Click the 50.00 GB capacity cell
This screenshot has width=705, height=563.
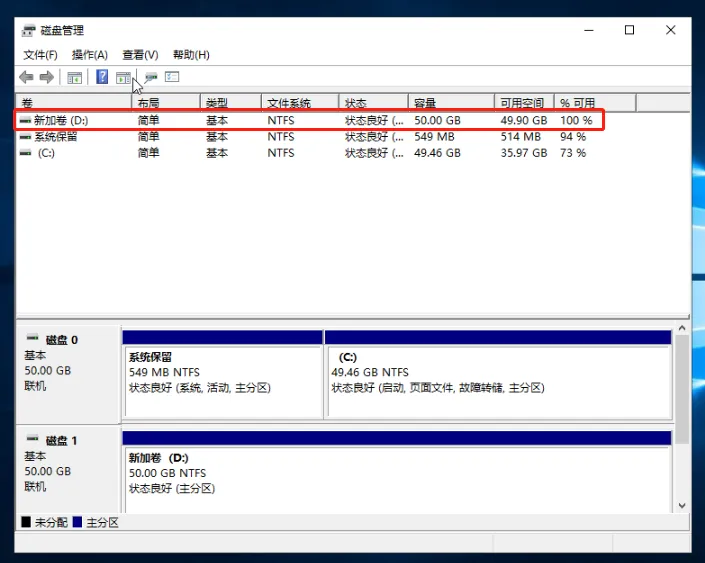coord(437,121)
